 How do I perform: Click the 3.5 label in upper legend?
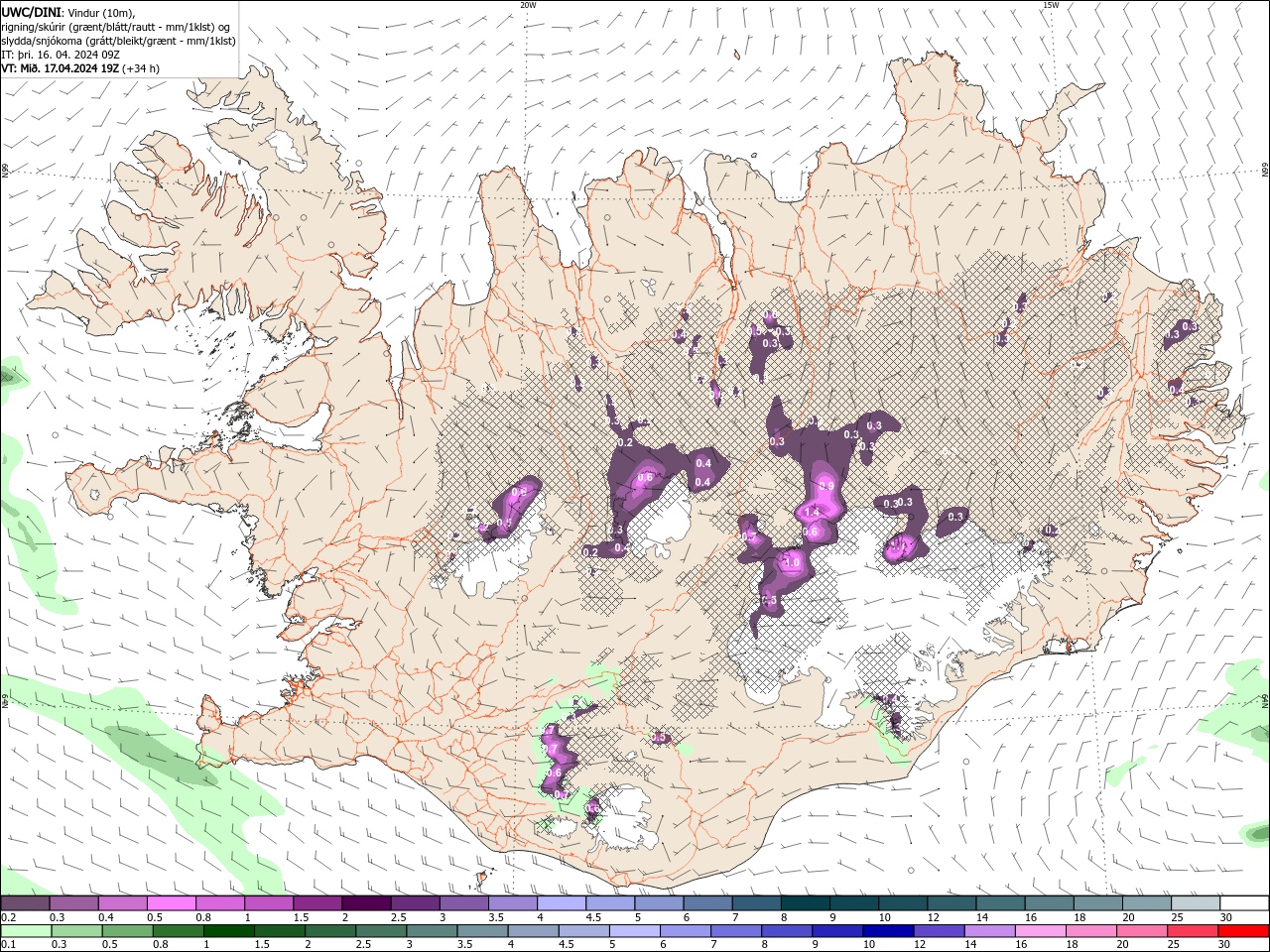tap(495, 917)
